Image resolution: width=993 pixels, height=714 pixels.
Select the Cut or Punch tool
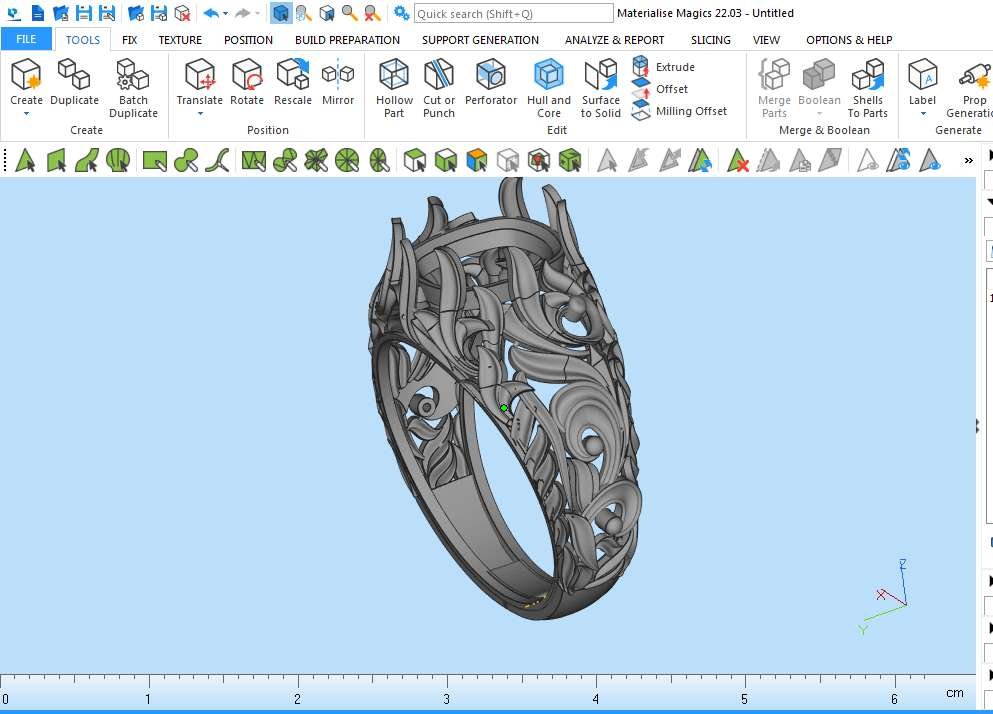click(x=438, y=87)
